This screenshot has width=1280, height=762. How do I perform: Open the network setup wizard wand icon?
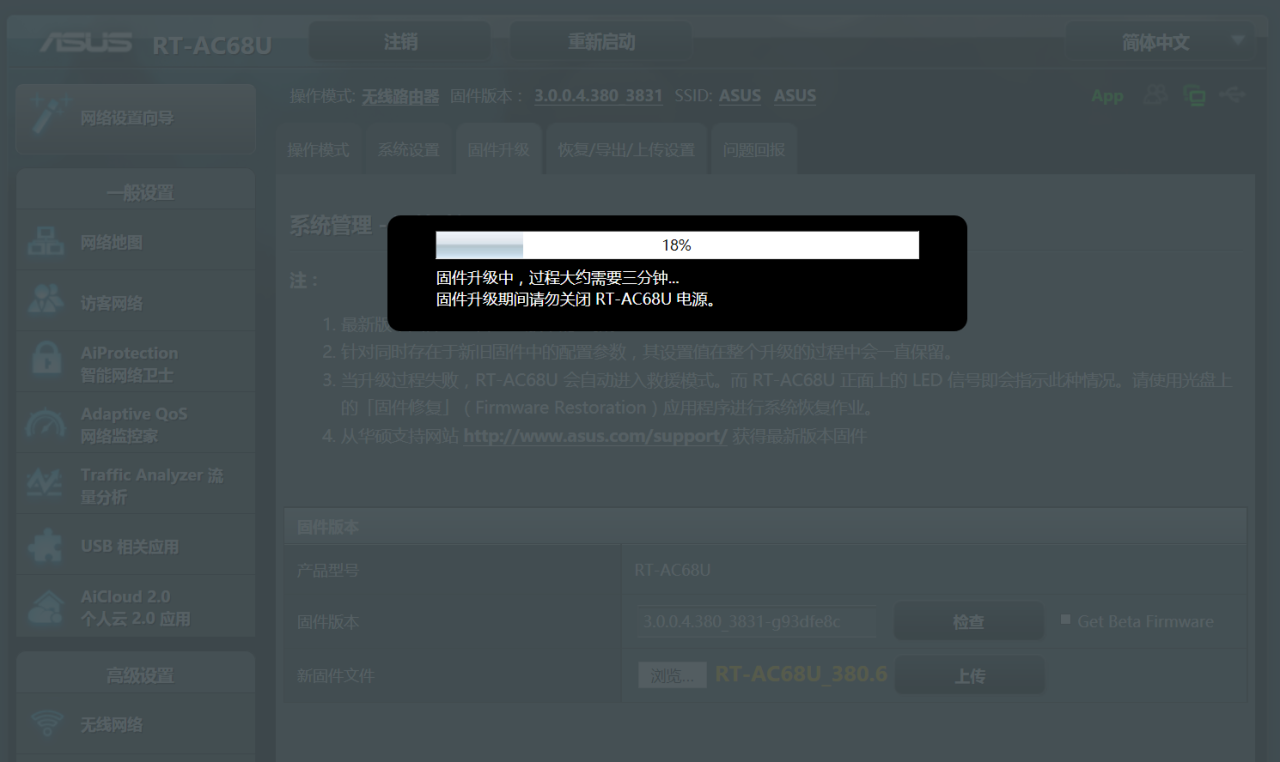[x=46, y=117]
